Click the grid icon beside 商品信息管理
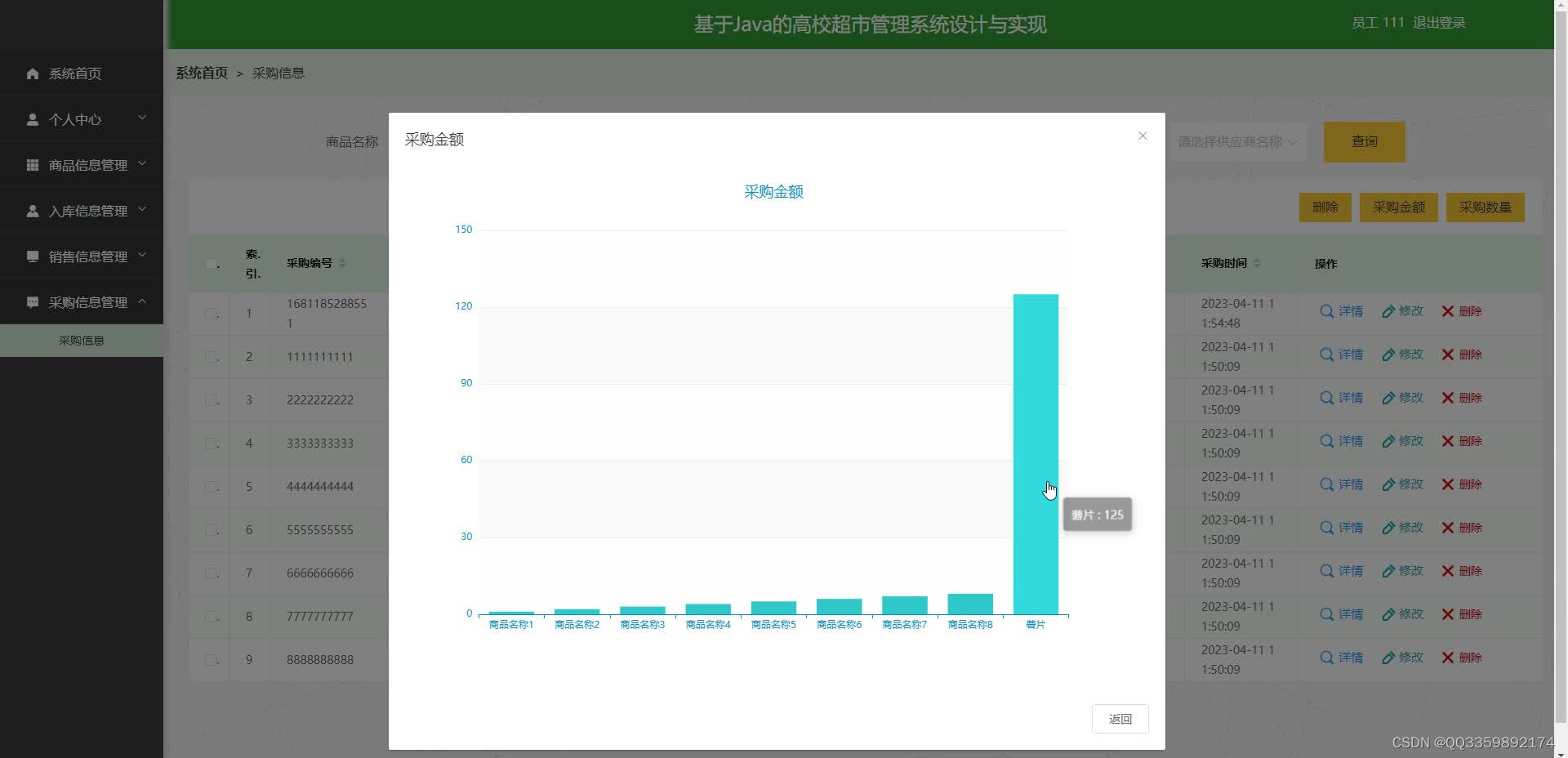 pyautogui.click(x=33, y=165)
